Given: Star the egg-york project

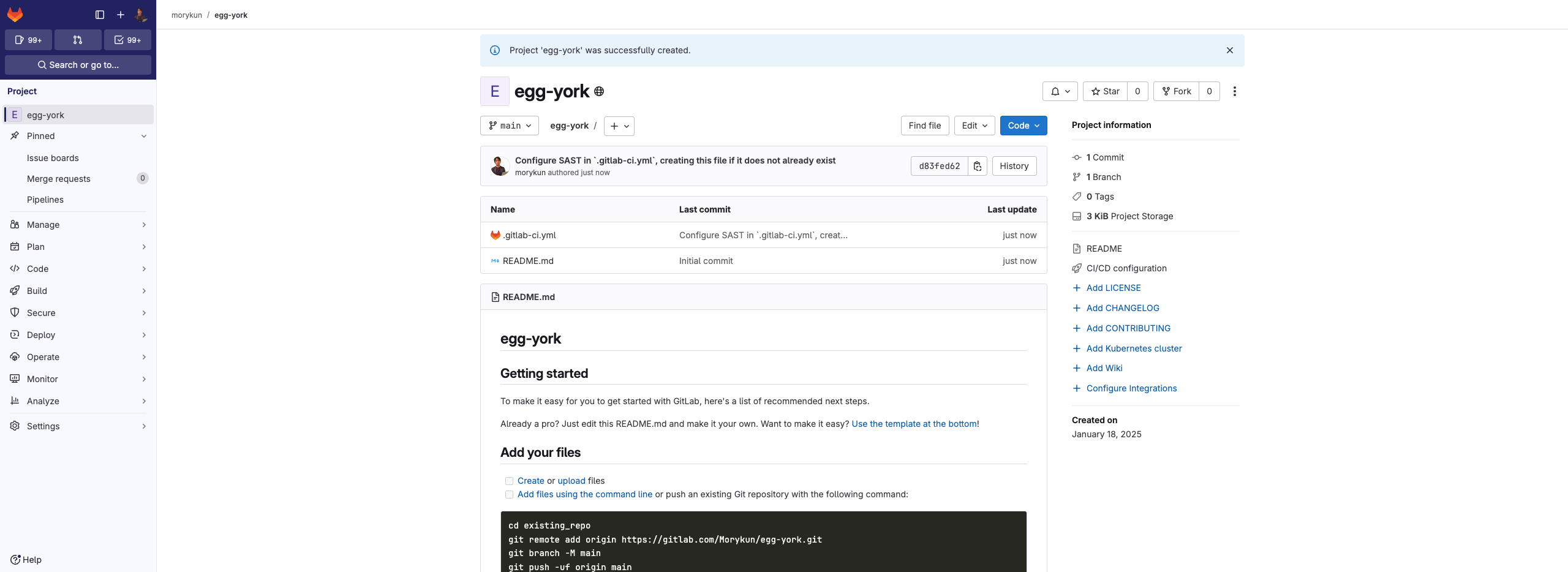Looking at the screenshot, I should [1105, 91].
